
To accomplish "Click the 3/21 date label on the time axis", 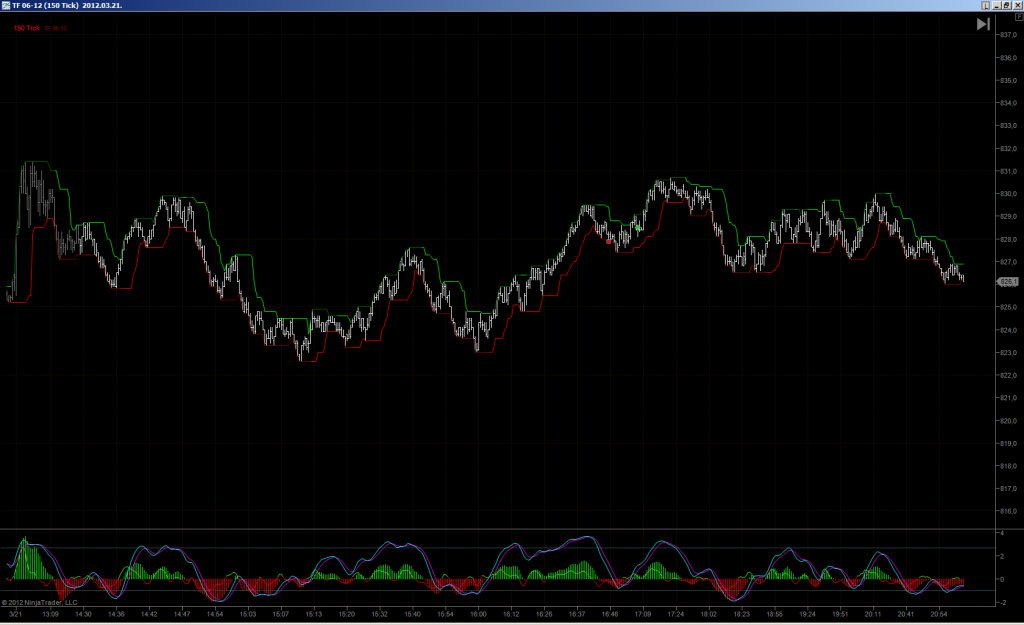I will (x=16, y=614).
